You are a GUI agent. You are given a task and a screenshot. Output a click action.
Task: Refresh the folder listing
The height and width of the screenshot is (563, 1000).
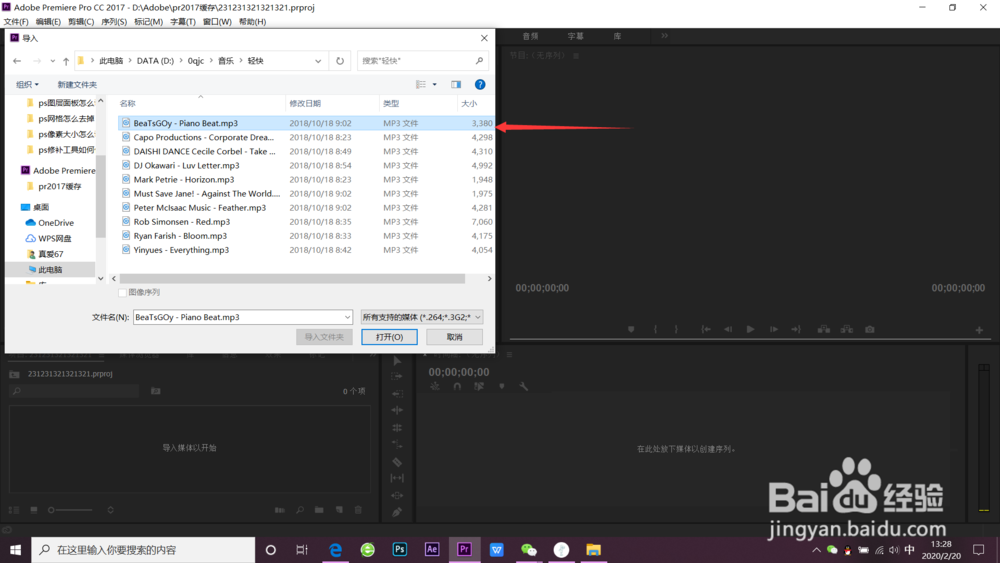(340, 61)
